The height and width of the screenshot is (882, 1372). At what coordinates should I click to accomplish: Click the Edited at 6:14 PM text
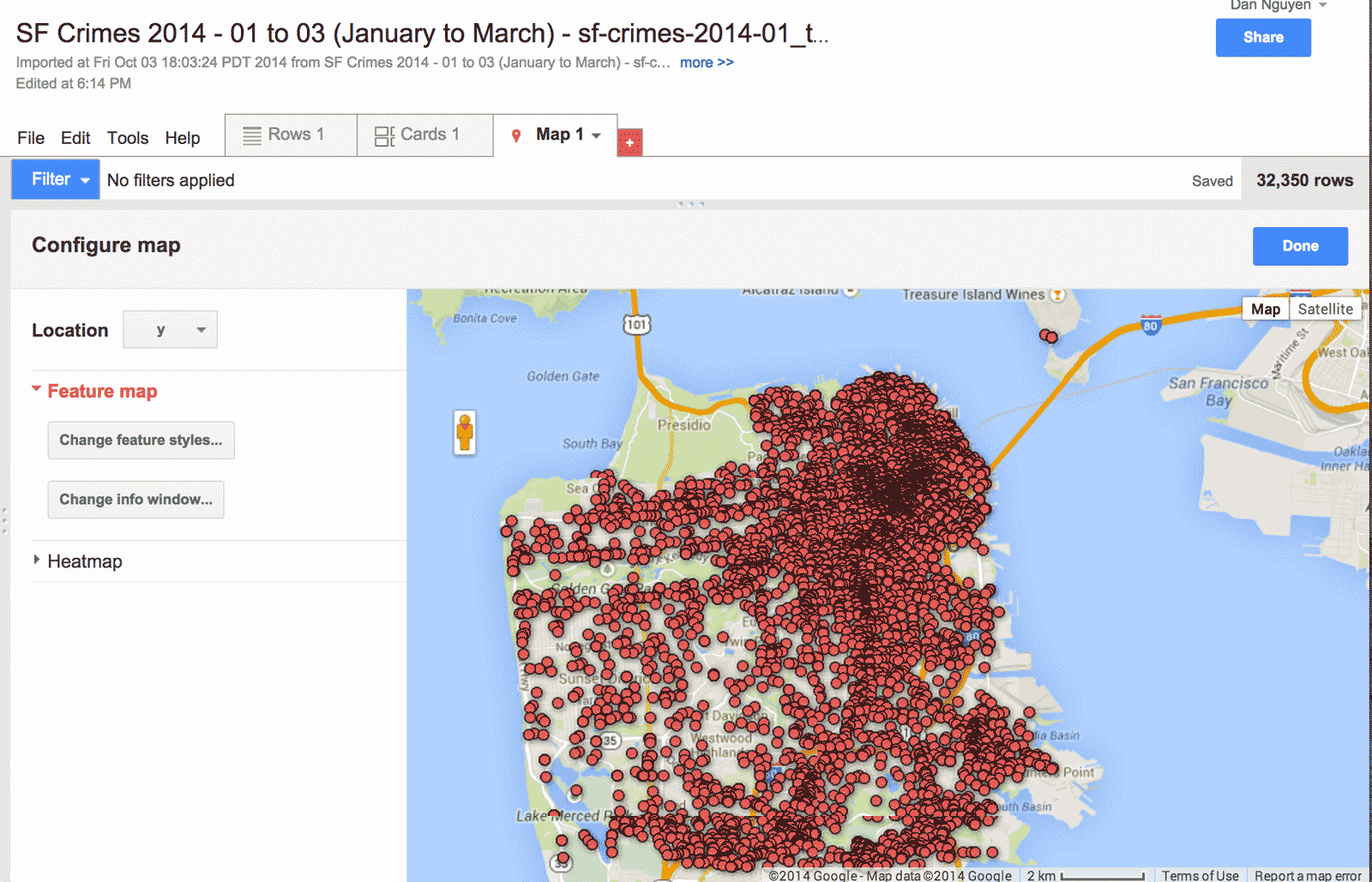[74, 83]
